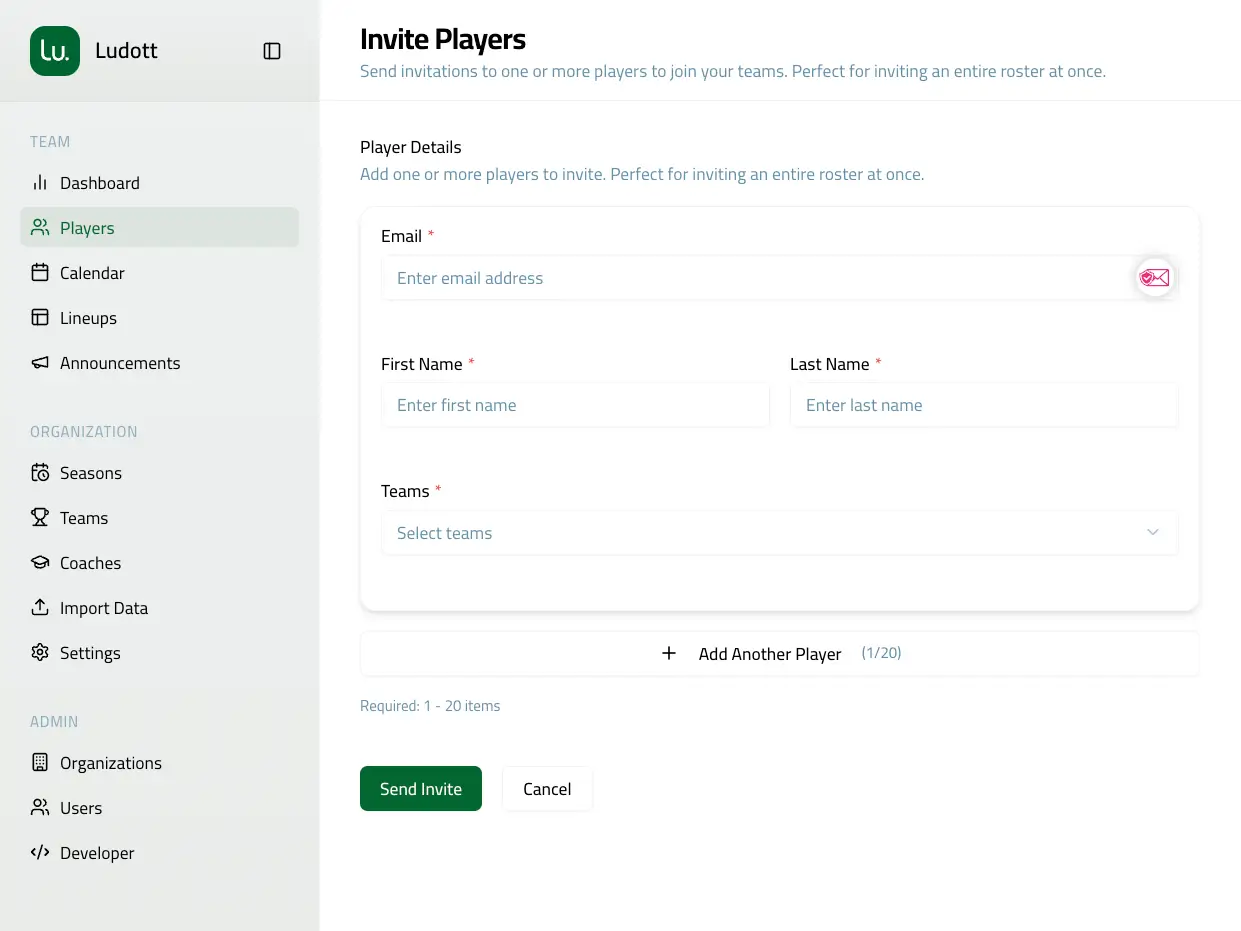Click the Settings gear in the sidebar
The height and width of the screenshot is (931, 1241).
(x=40, y=652)
